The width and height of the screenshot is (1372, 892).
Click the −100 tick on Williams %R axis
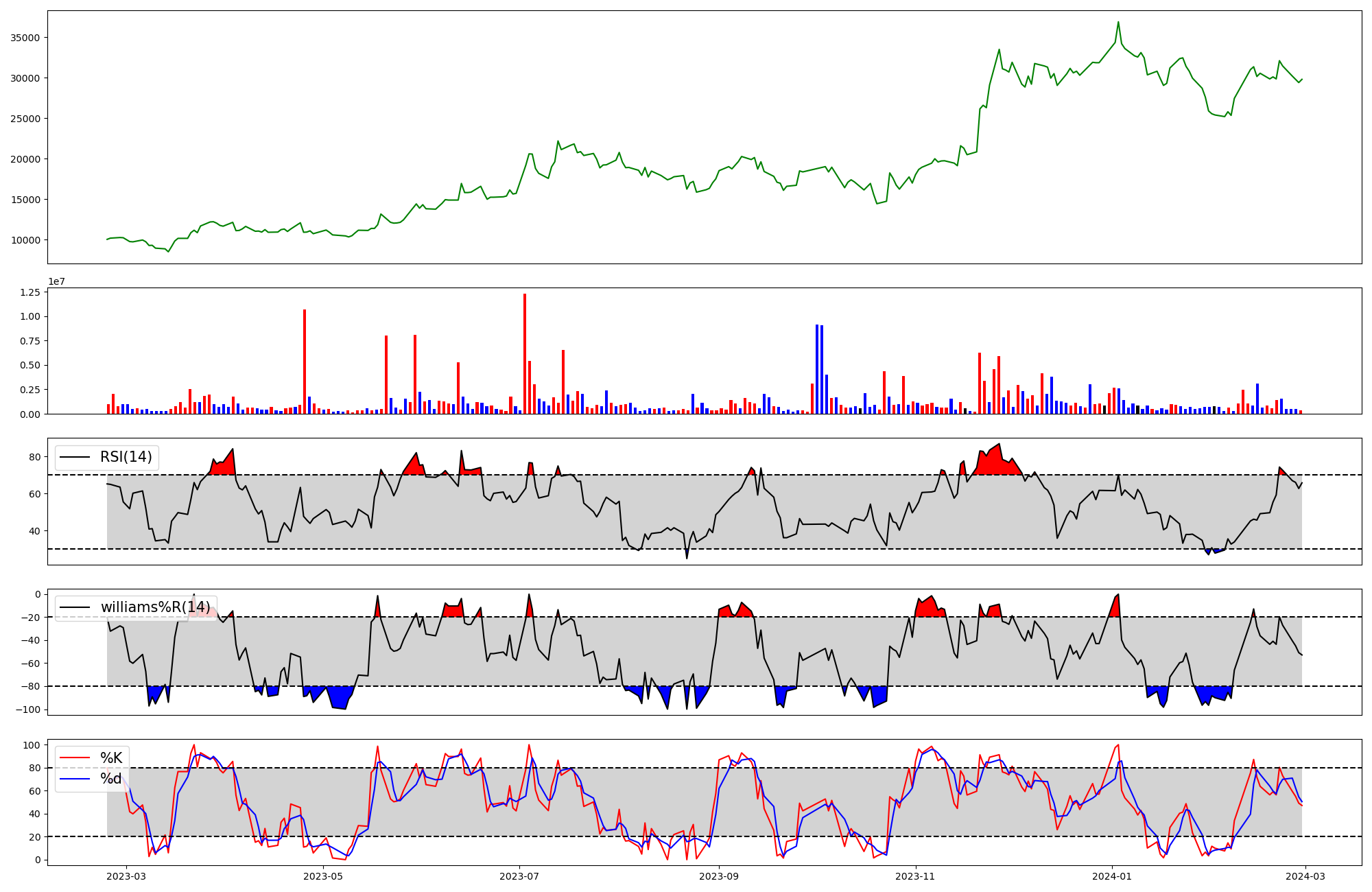tap(27, 709)
